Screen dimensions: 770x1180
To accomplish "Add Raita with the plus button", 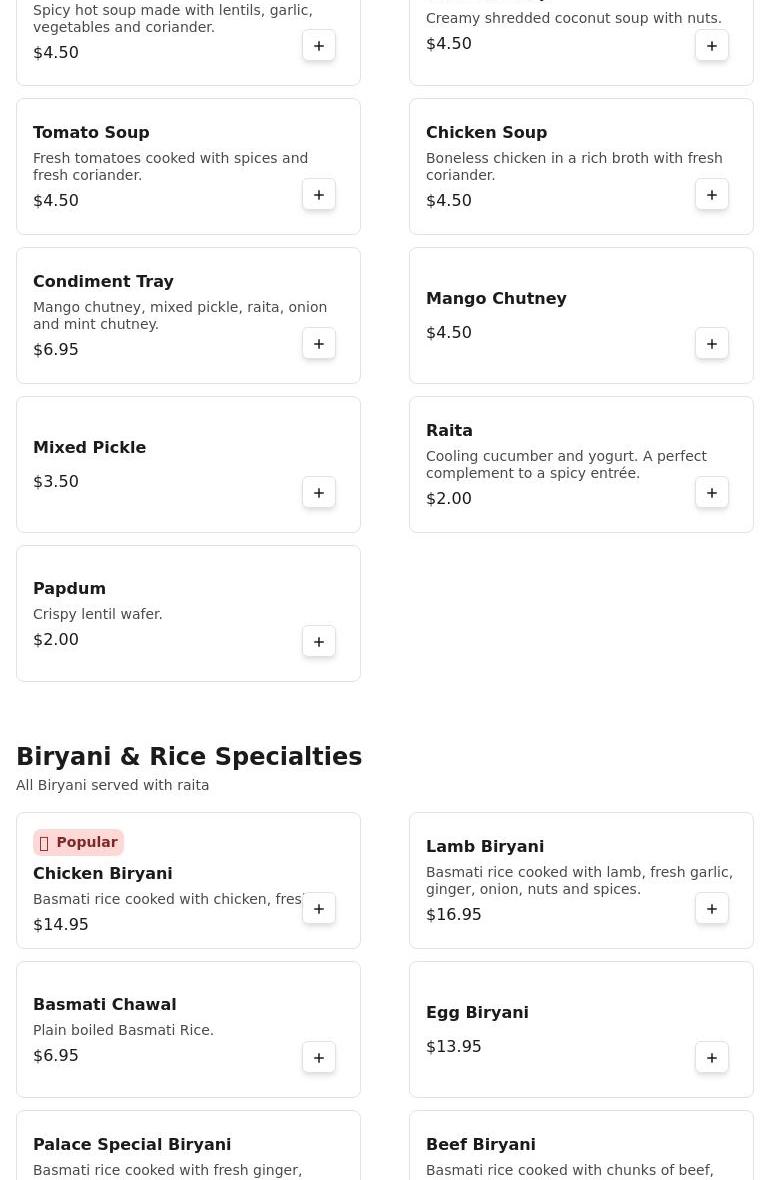I will (712, 493).
